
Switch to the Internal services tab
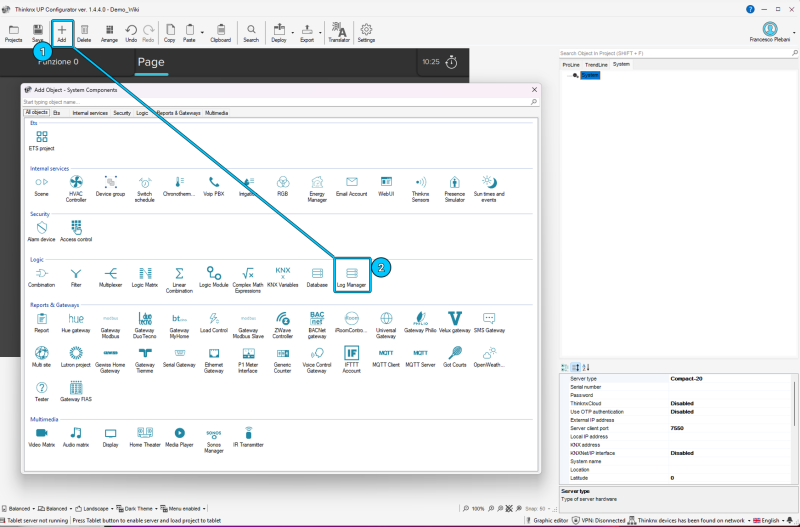(x=90, y=113)
